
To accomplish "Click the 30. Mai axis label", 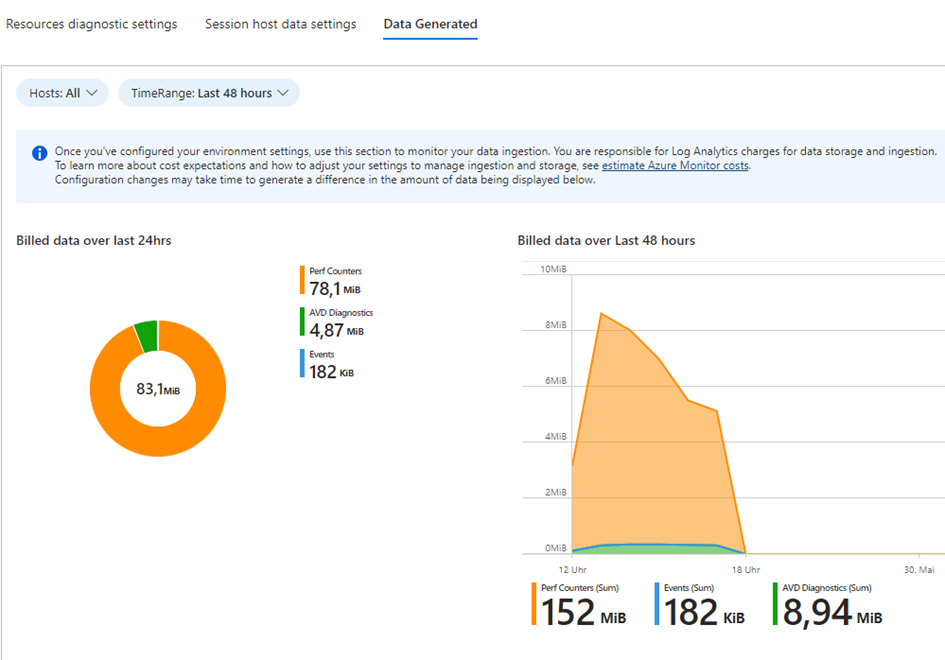I will pyautogui.click(x=919, y=570).
